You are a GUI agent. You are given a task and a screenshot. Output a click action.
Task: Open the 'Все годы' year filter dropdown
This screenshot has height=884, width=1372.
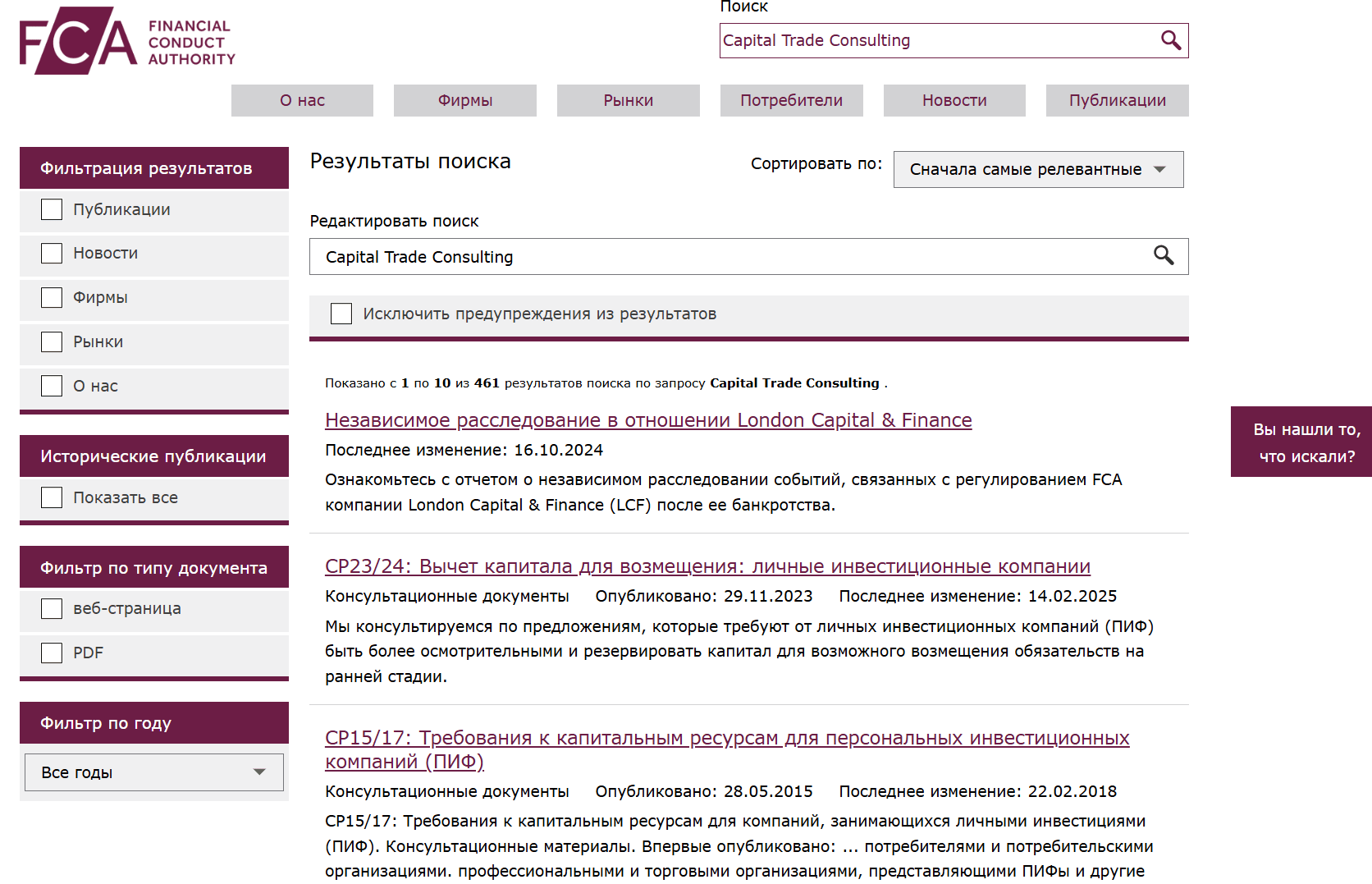pos(154,772)
